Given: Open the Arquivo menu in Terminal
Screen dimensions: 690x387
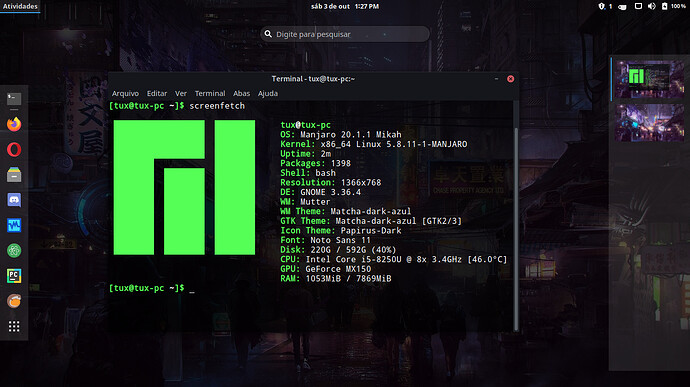Looking at the screenshot, I should (125, 93).
